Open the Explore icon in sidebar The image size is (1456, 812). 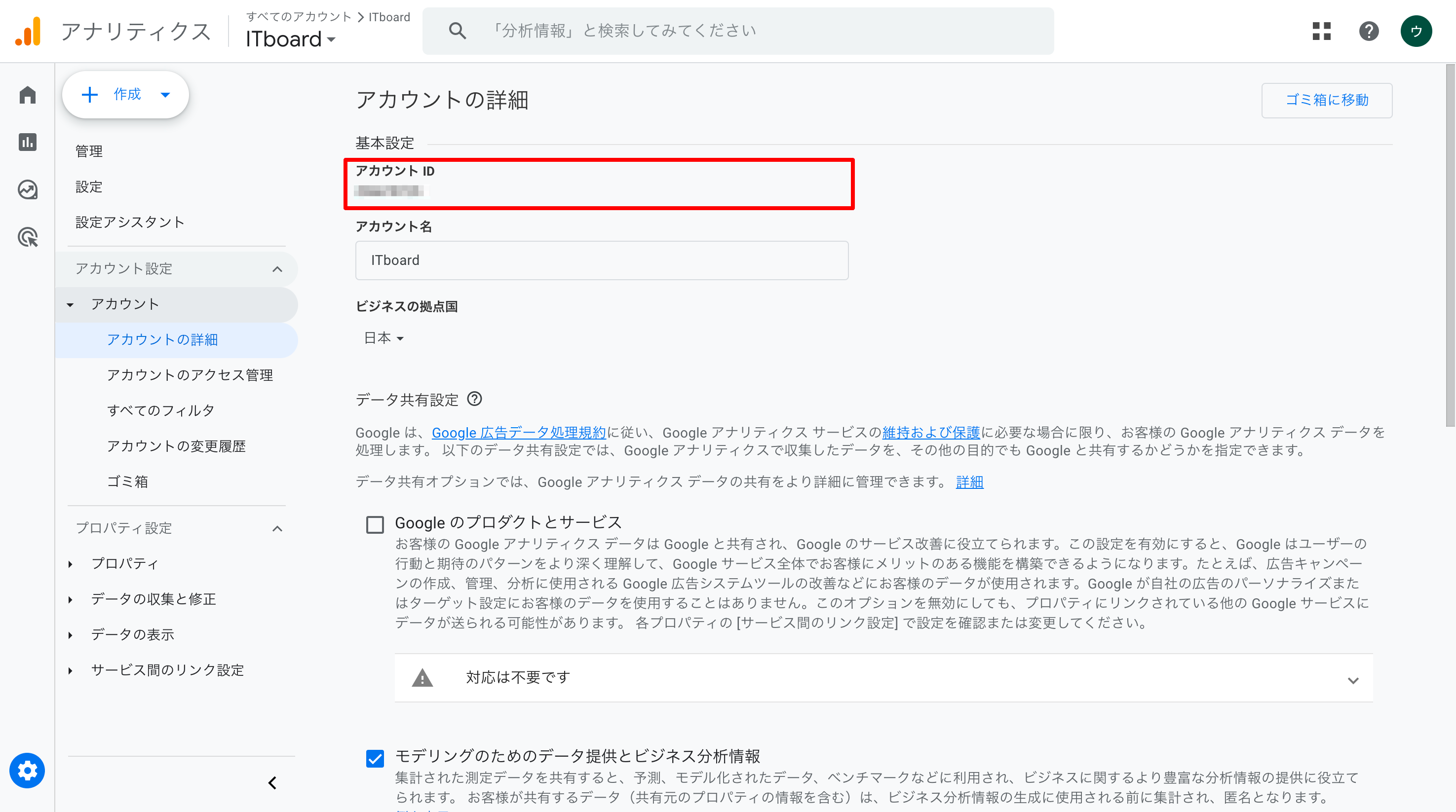point(27,189)
